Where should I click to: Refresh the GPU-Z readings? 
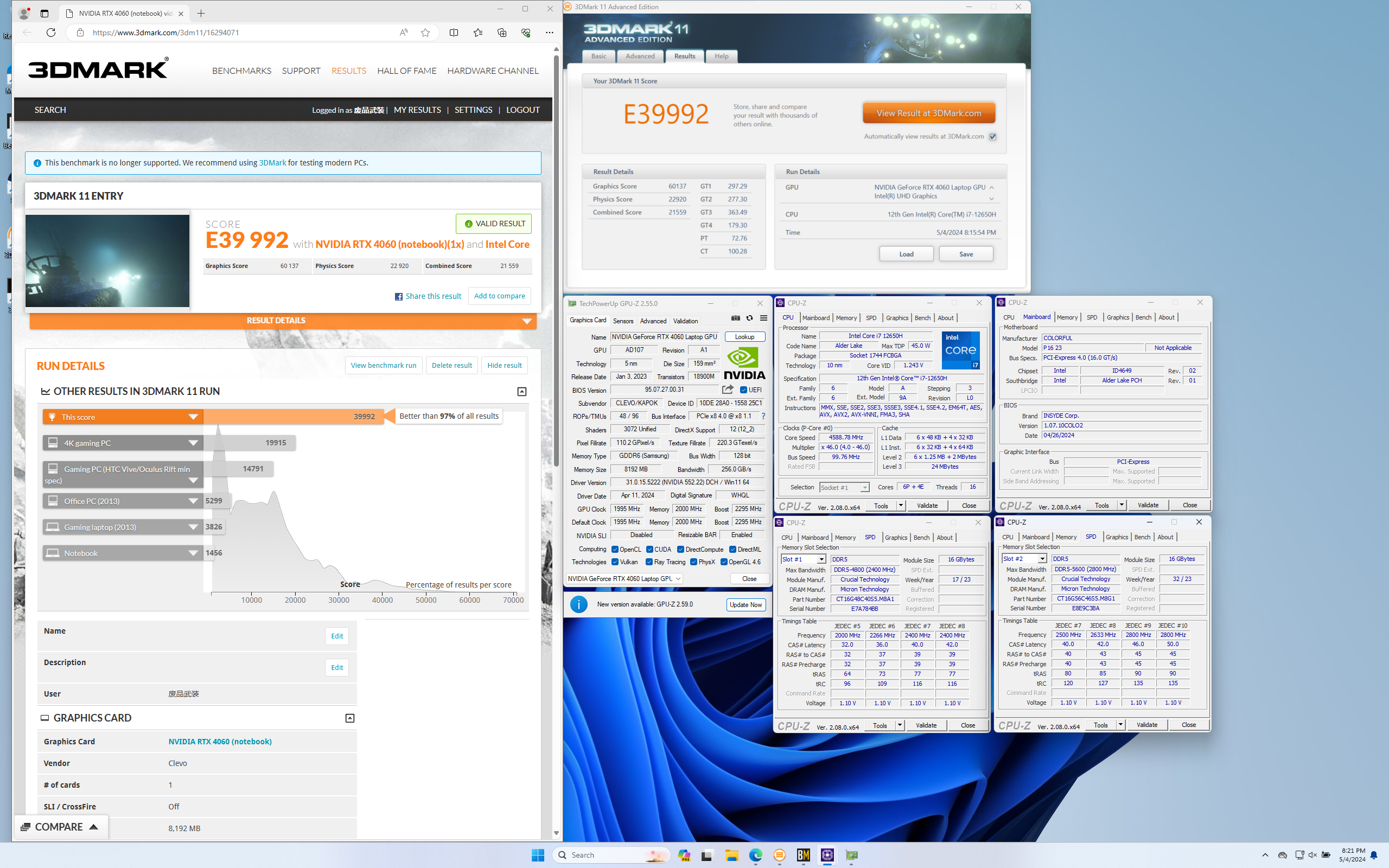749,318
